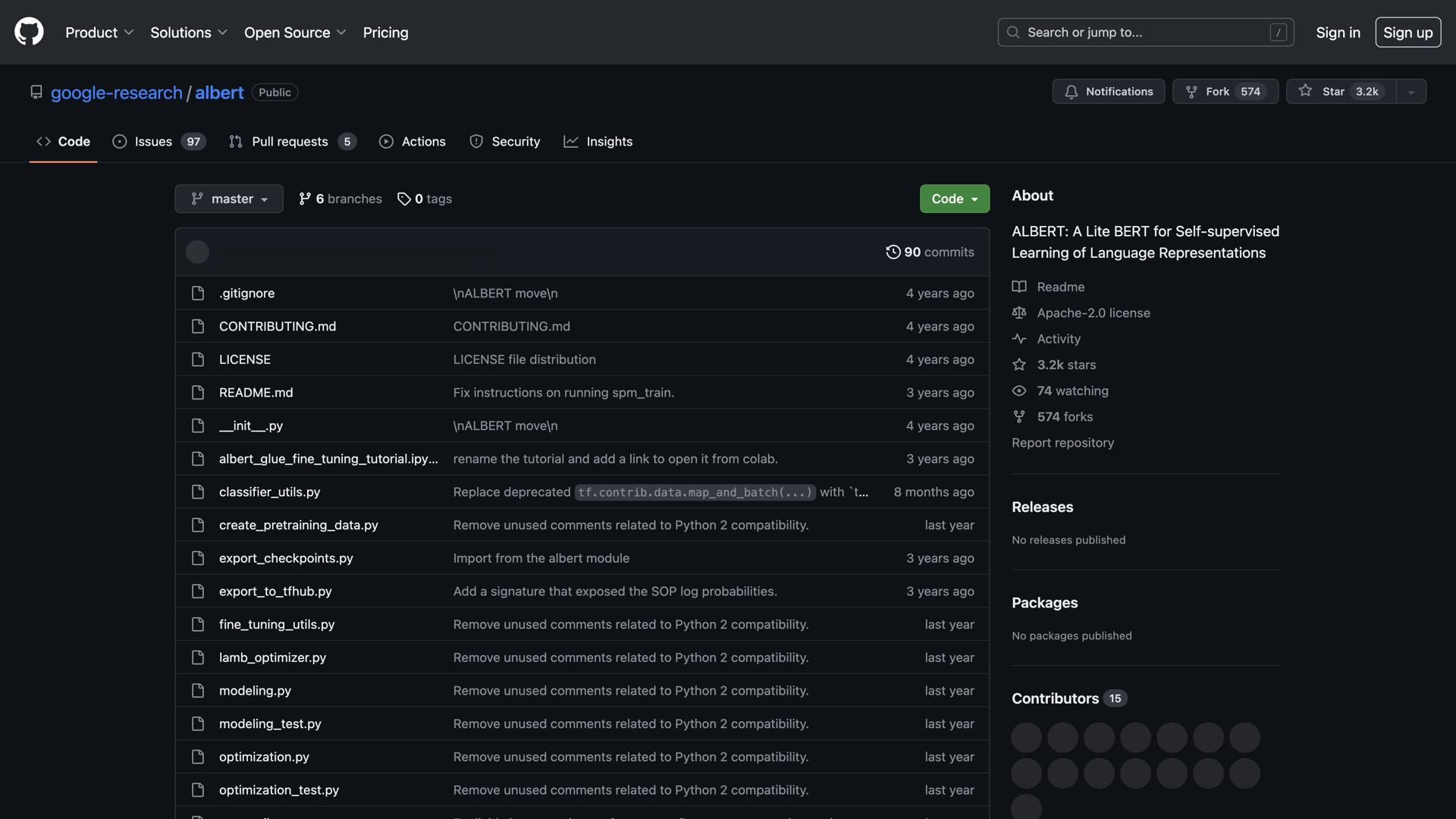Click the Sign up button
The image size is (1456, 819).
[x=1407, y=33]
